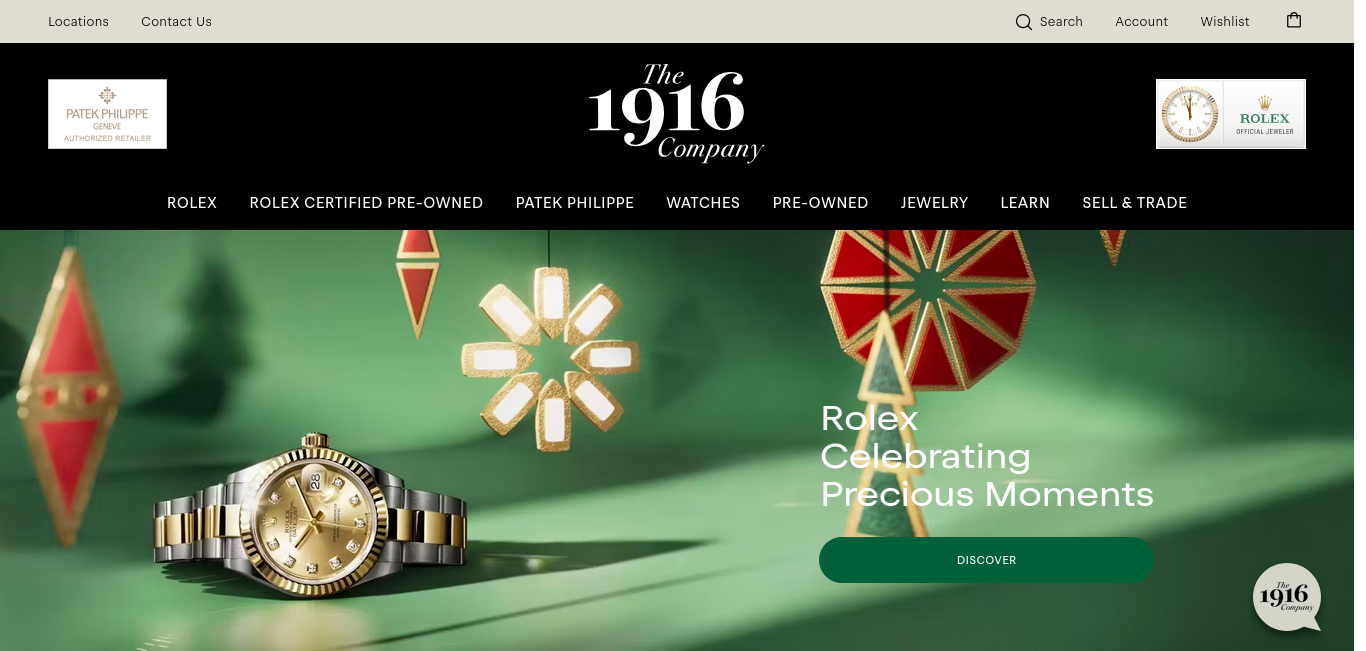This screenshot has height=651, width=1366.
Task: Open the Sell & Trade menu
Action: tap(1134, 203)
